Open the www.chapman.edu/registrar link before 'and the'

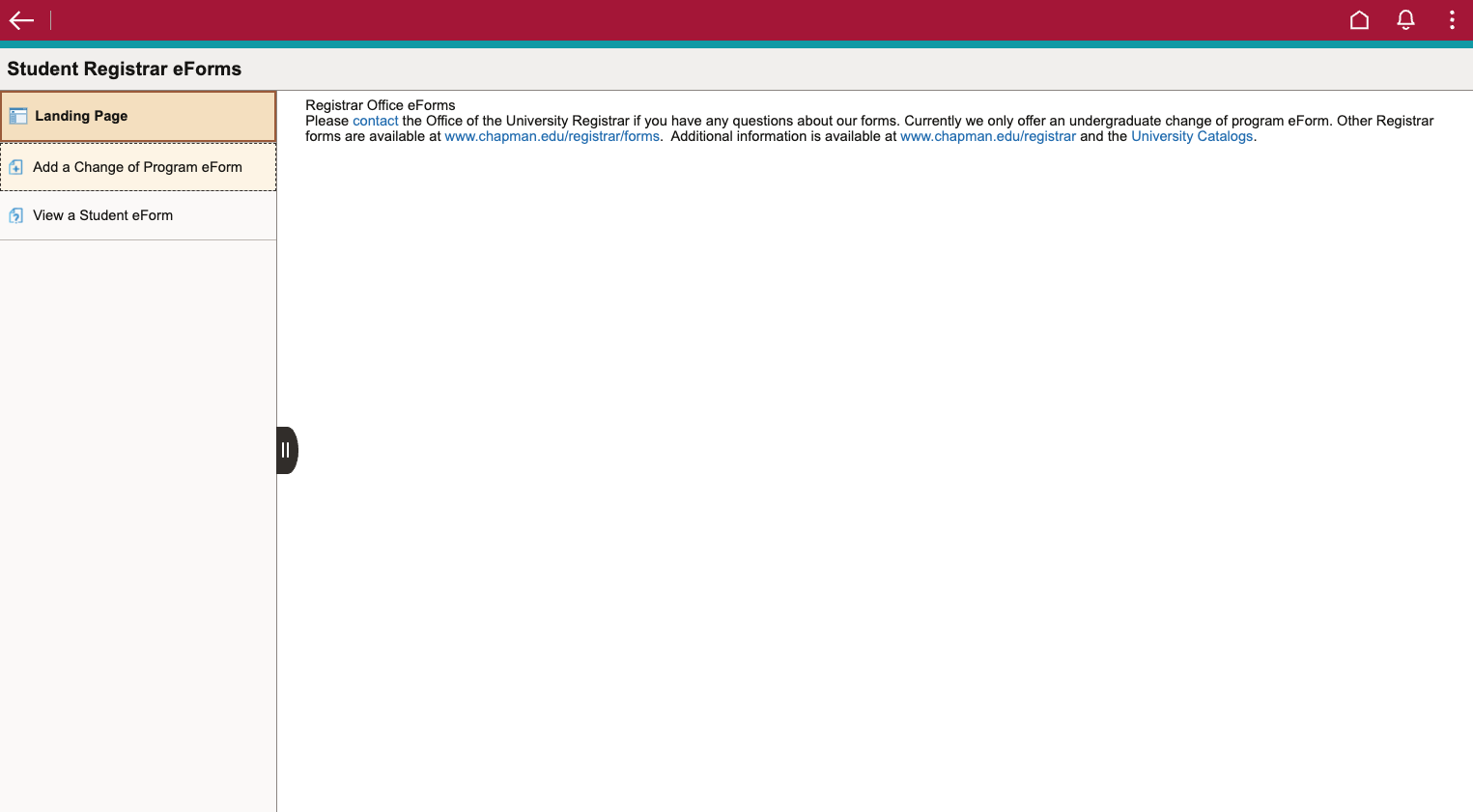(987, 136)
